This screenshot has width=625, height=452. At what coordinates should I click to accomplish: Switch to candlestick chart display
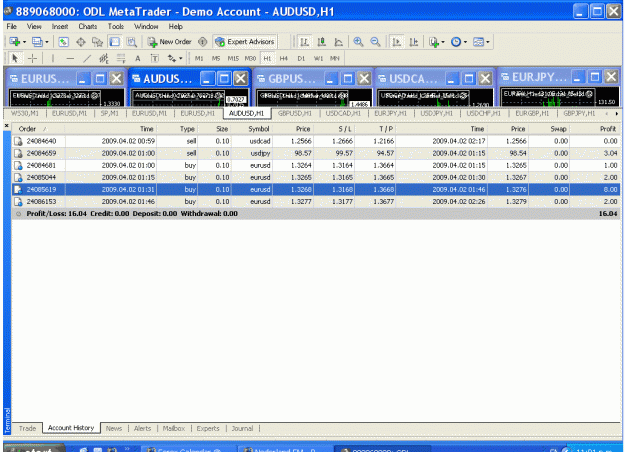[322, 42]
